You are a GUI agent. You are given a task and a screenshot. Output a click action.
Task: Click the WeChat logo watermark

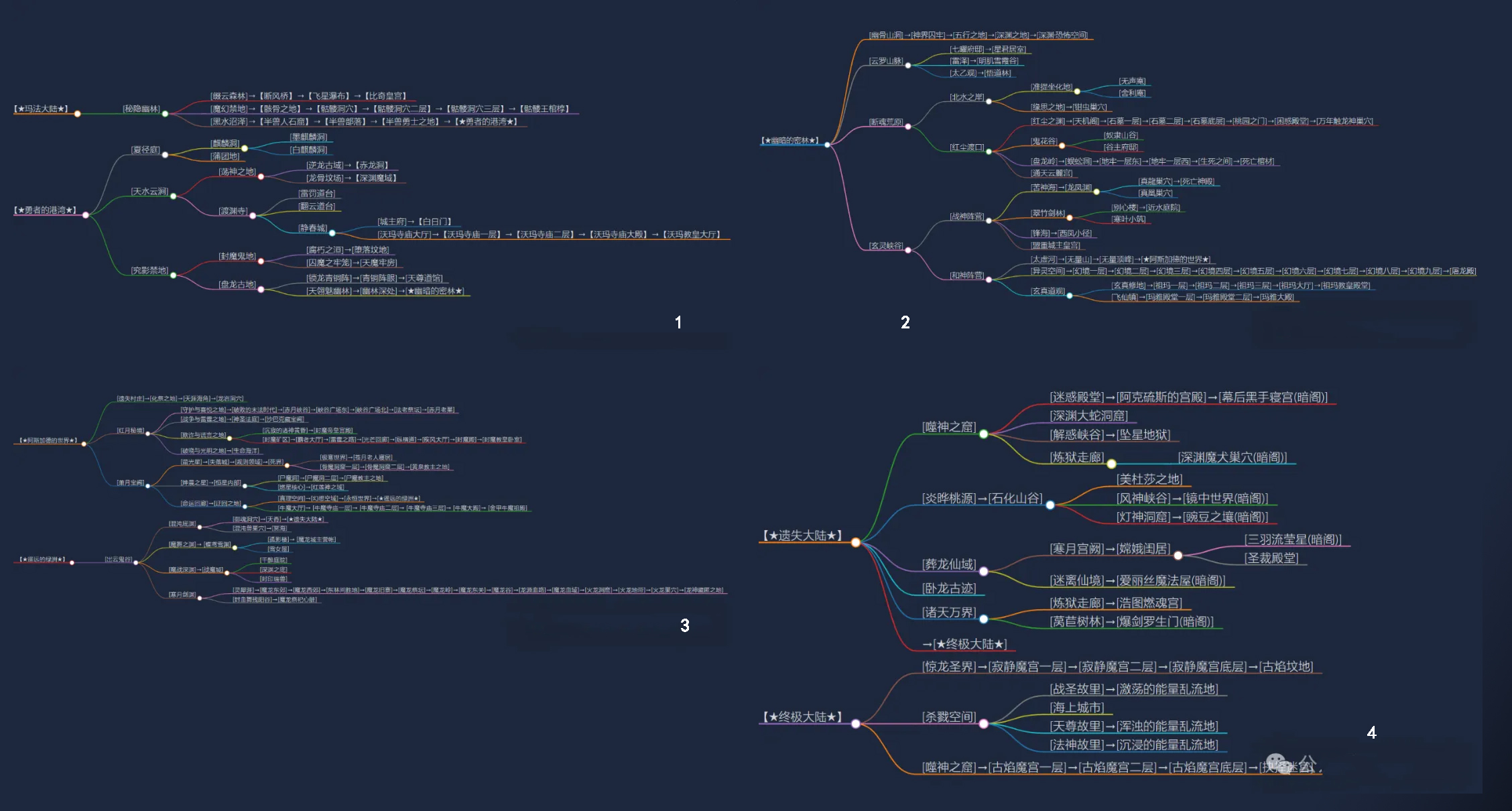point(1275,763)
